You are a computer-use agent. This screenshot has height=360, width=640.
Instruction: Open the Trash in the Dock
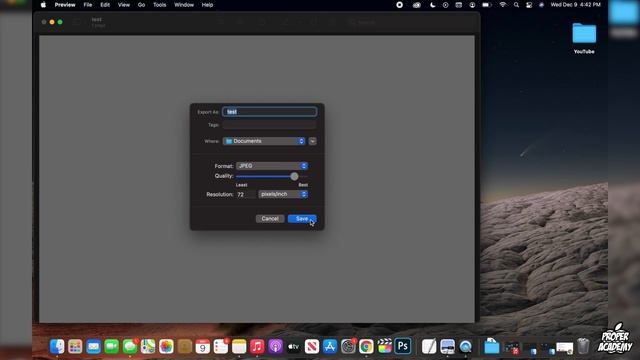(x=583, y=347)
